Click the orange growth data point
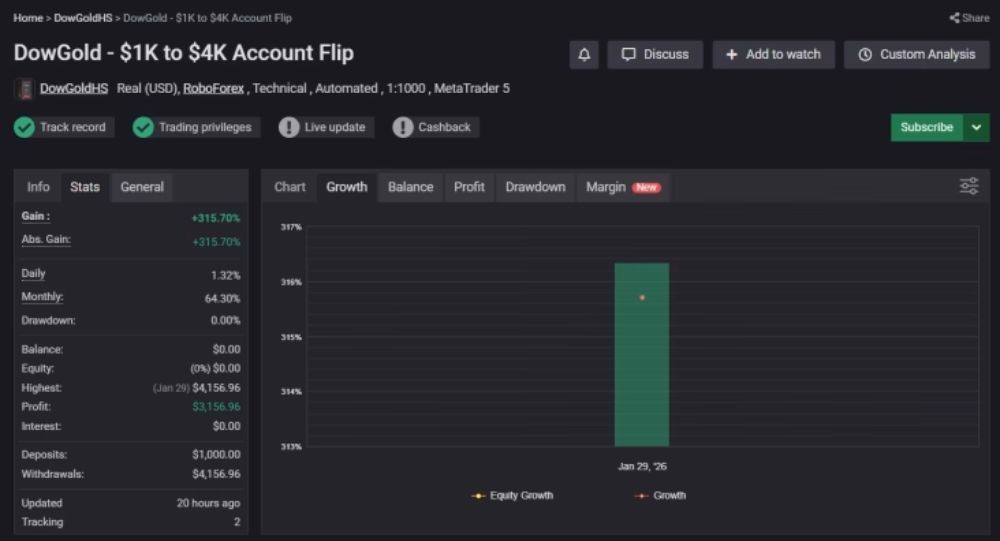Image resolution: width=1000 pixels, height=541 pixels. pos(642,298)
